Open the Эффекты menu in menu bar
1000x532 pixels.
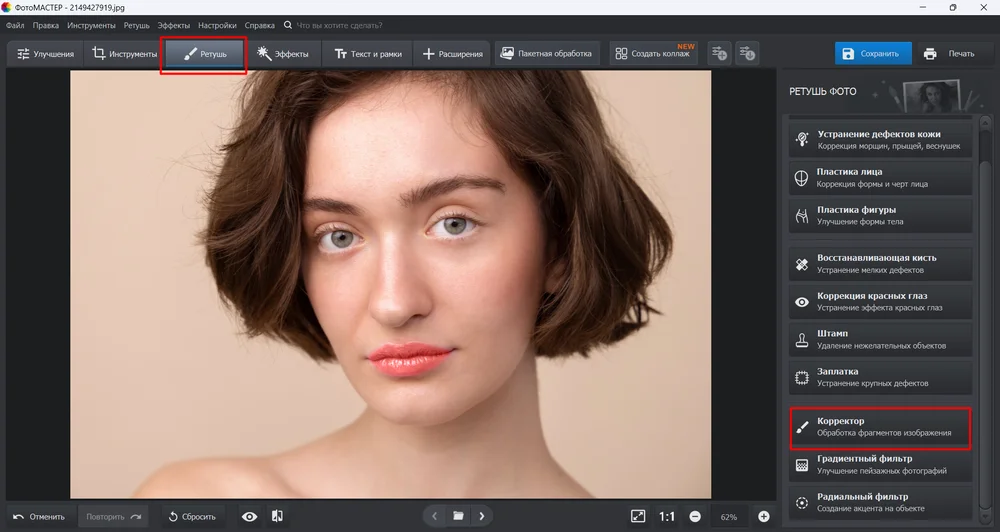(173, 24)
